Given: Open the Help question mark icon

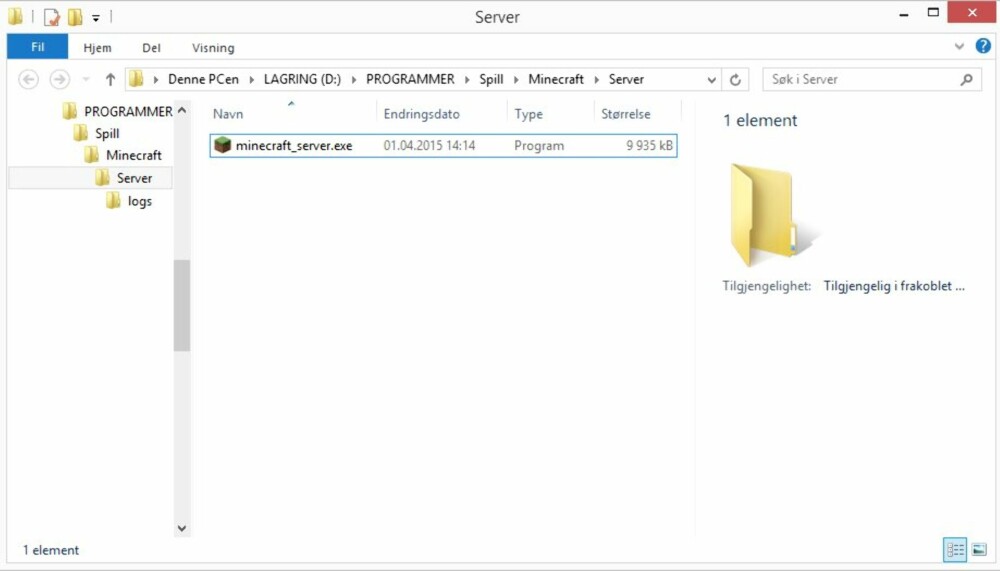Looking at the screenshot, I should pyautogui.click(x=983, y=46).
